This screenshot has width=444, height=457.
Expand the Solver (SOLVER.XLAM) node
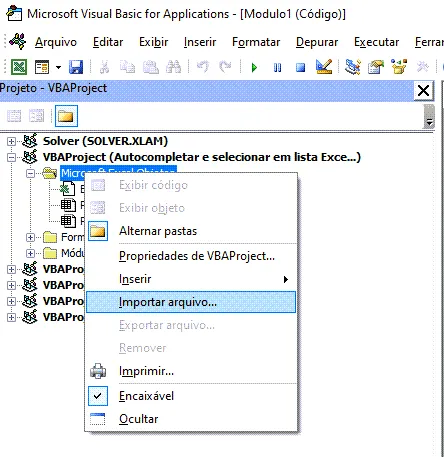coord(11,141)
